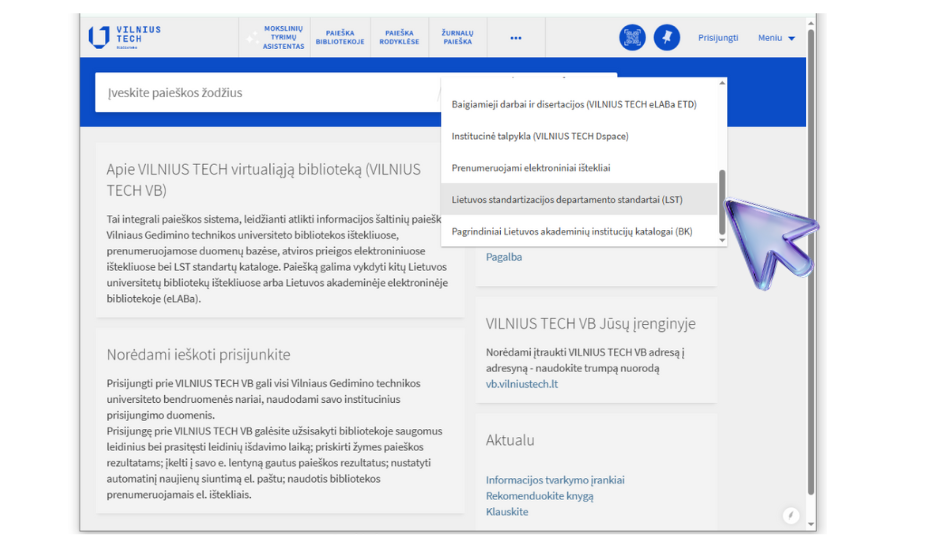Click the dropdown list scrollbar thumb
940x547 pixels.
click(x=722, y=200)
